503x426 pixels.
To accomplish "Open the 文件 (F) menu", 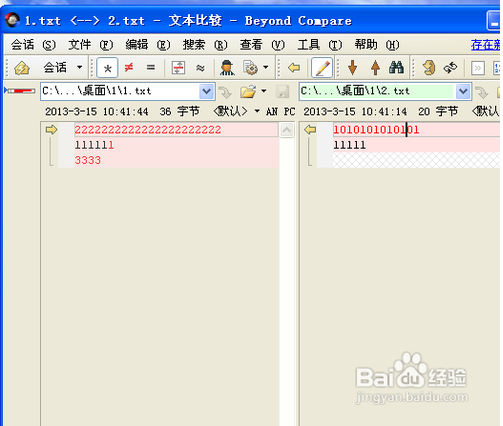I will coord(91,45).
